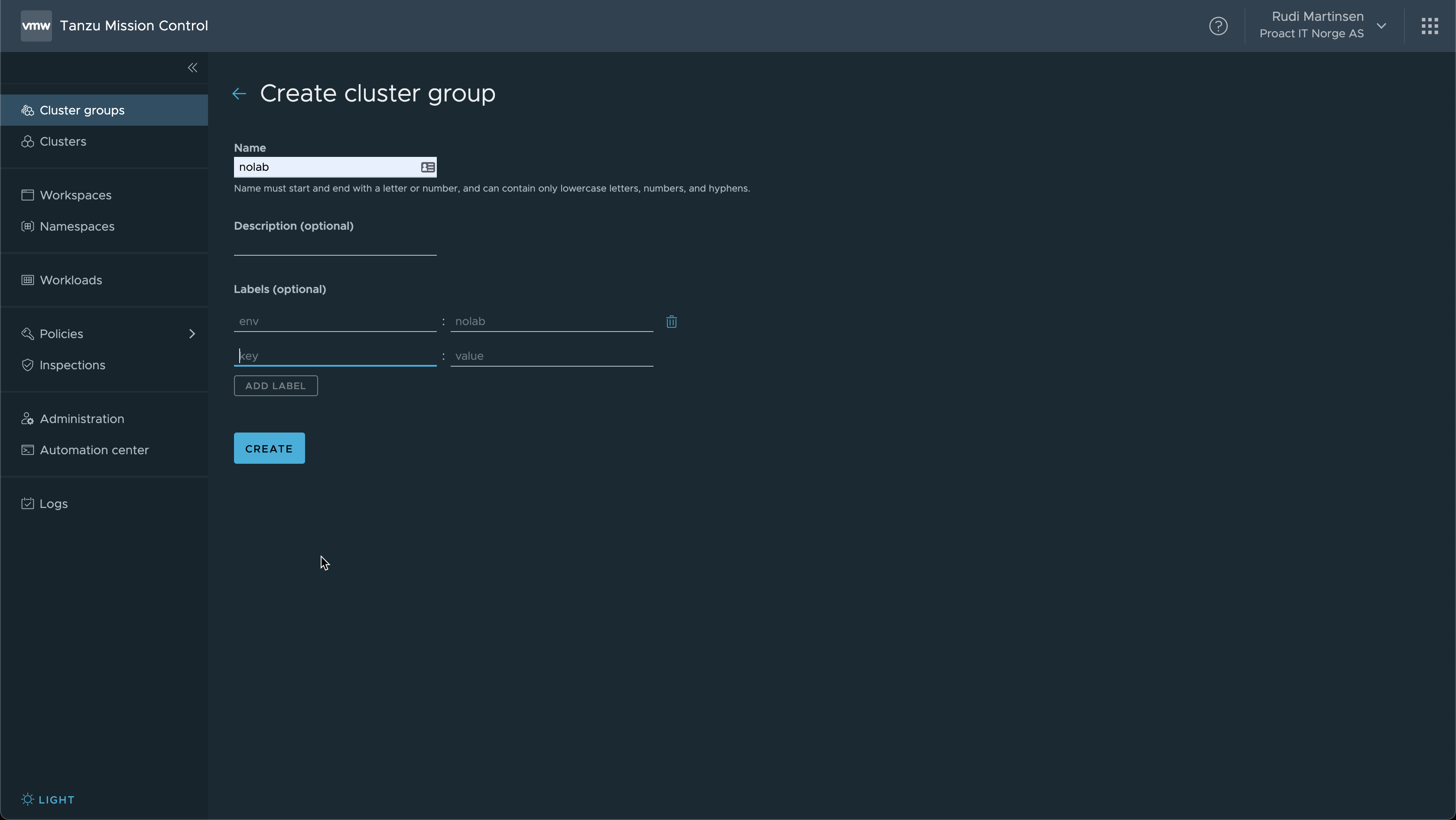Open the Cluster groups menu item

[x=104, y=110]
